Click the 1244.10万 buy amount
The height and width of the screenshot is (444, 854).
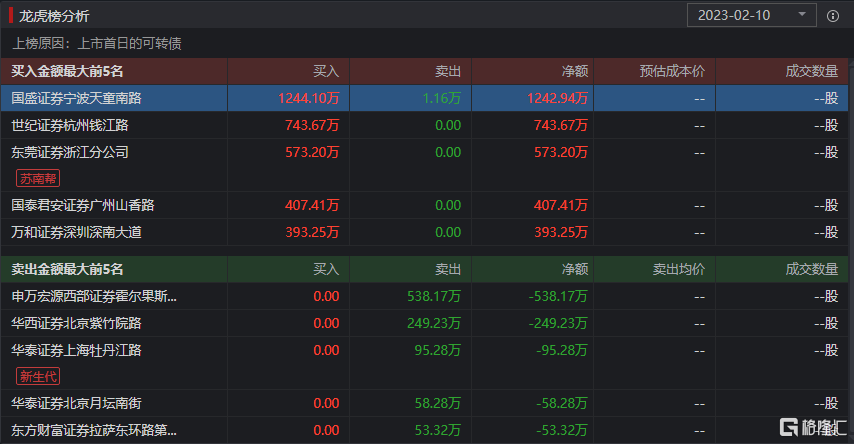308,98
